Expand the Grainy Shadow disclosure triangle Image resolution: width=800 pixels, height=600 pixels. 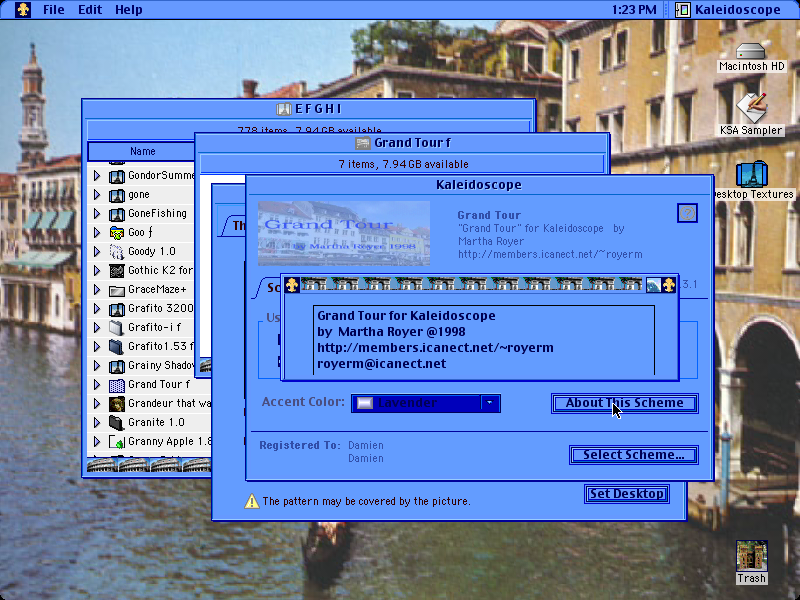click(x=97, y=365)
